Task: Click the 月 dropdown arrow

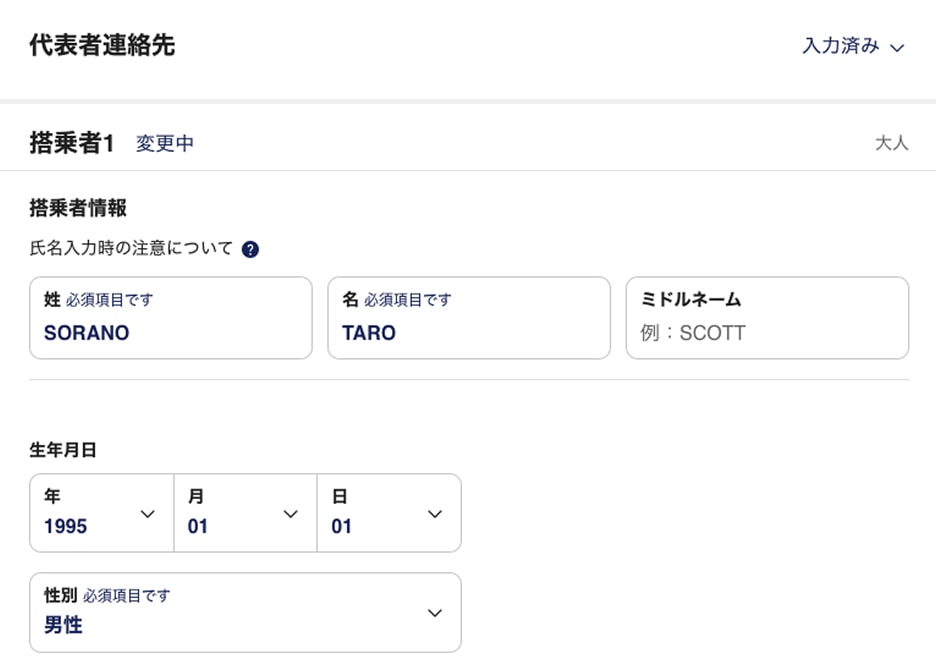Action: (x=291, y=514)
